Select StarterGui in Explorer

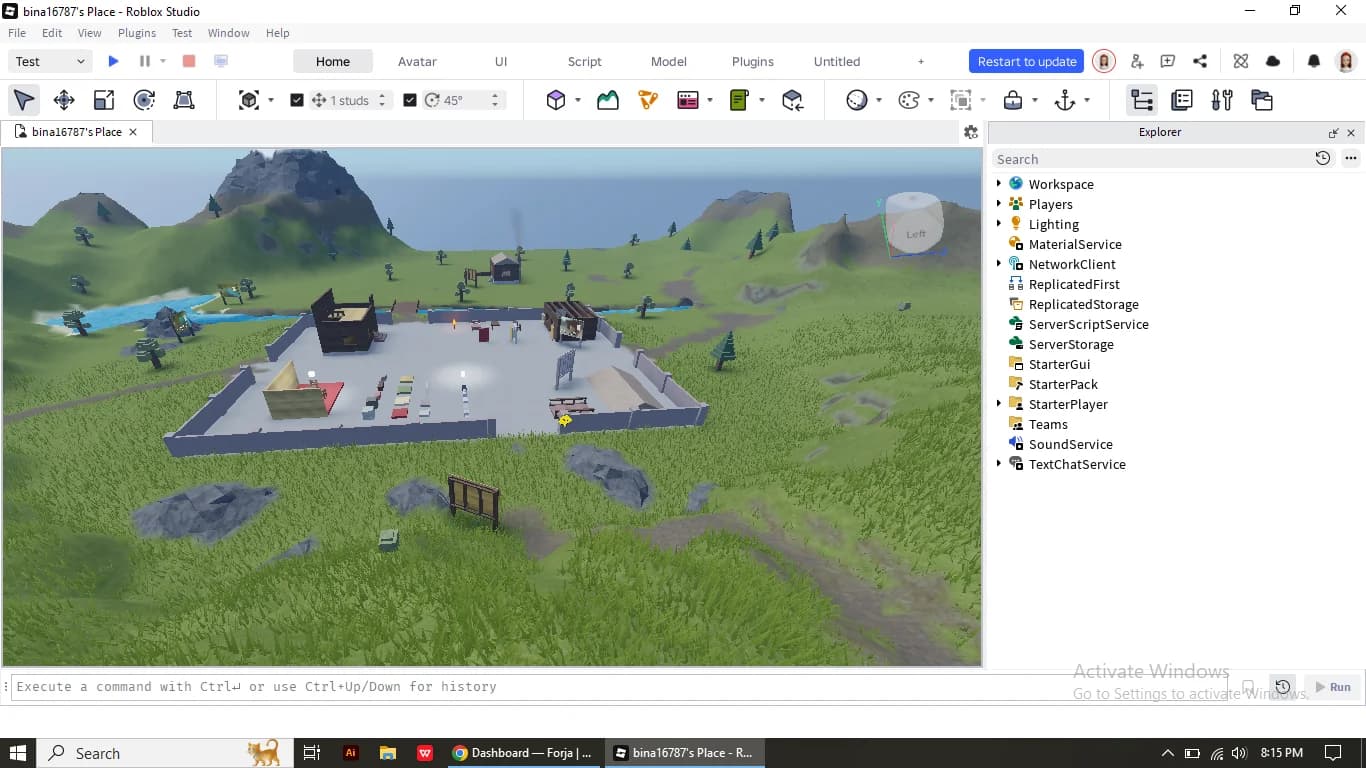[1059, 364]
